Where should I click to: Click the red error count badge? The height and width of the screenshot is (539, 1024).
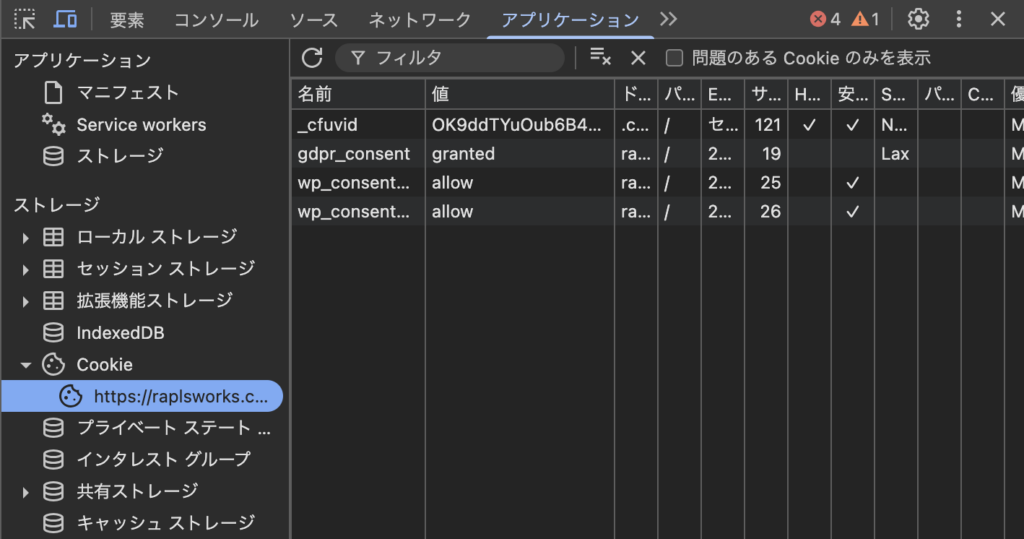click(825, 20)
